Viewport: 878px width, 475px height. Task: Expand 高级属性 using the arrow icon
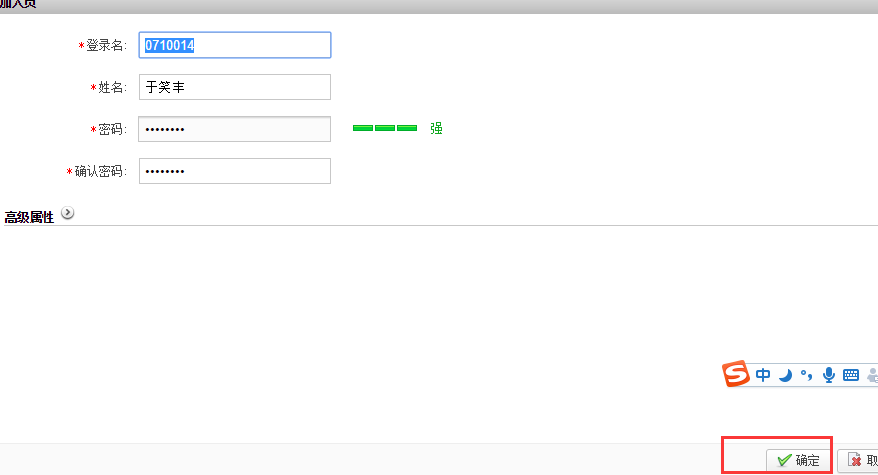click(x=67, y=213)
